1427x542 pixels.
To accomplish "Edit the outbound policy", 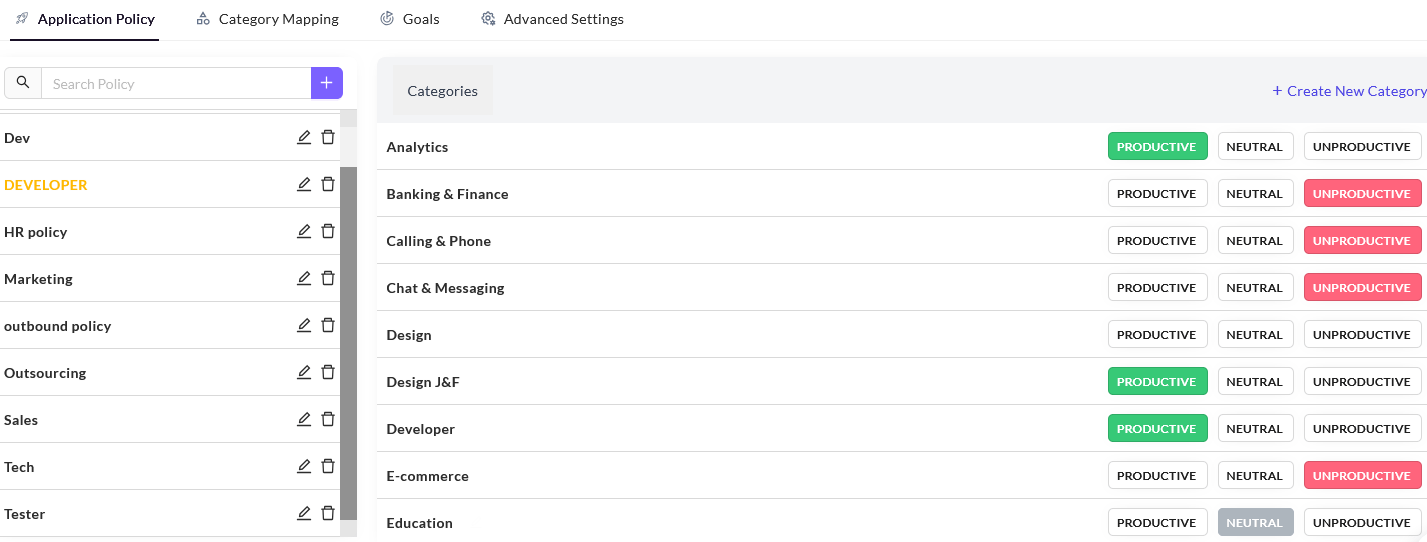I will (304, 325).
